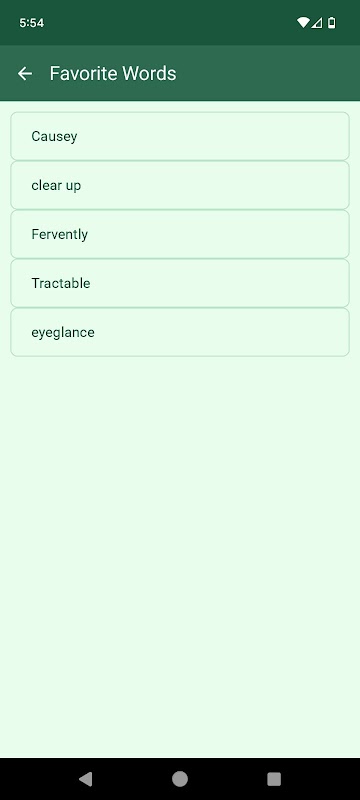This screenshot has width=360, height=800.
Task: Open the Fervently word entry
Action: click(x=180, y=234)
